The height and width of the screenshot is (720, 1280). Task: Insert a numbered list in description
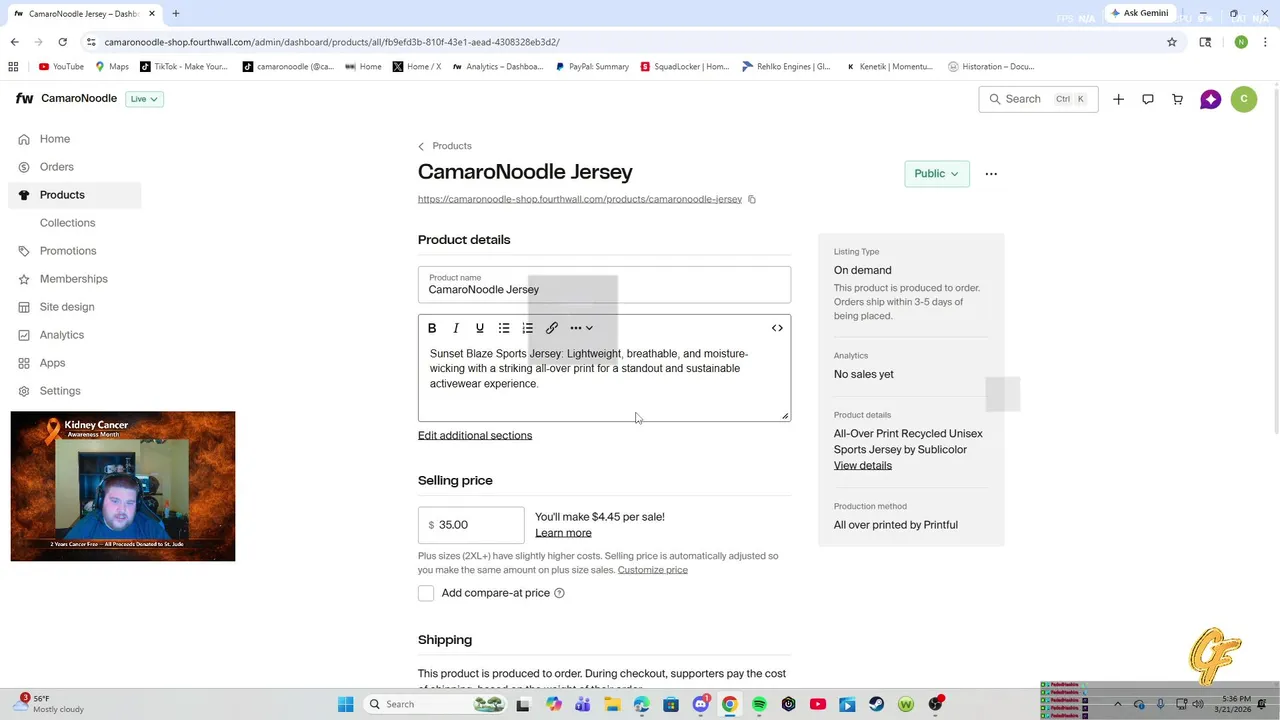528,328
